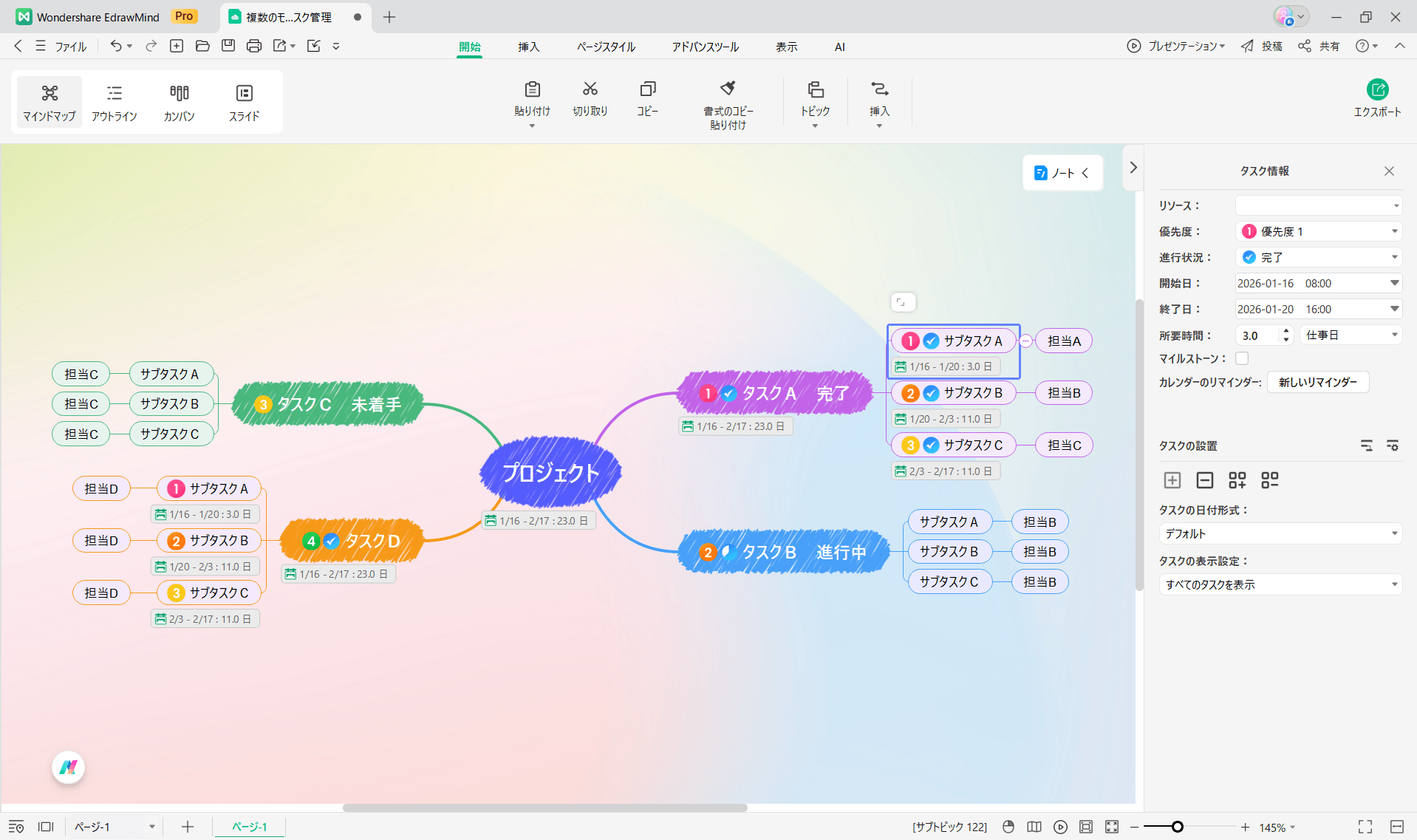
Task: Click the back arrow in top bar
Action: (x=18, y=46)
